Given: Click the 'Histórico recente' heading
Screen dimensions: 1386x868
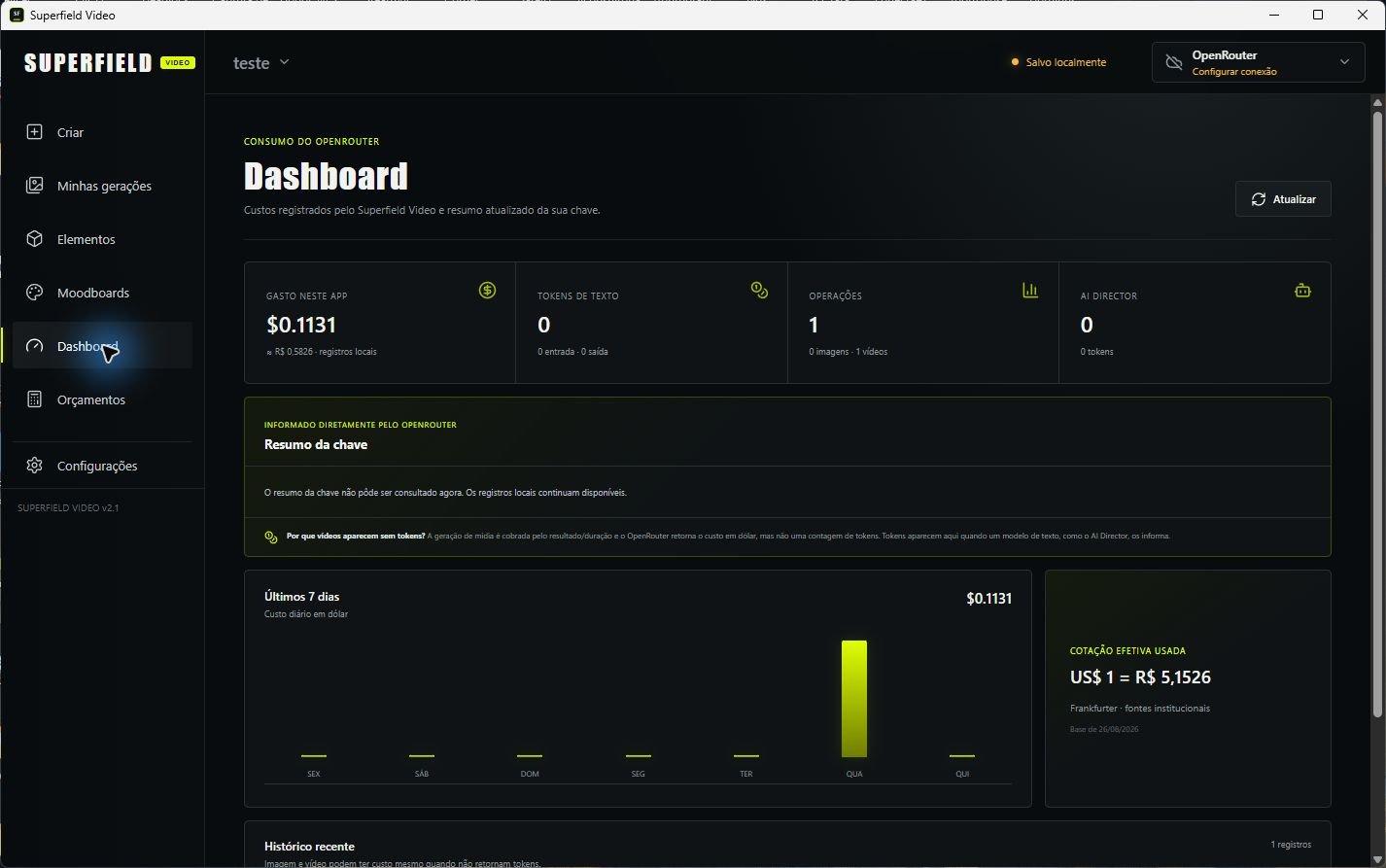Looking at the screenshot, I should 309,847.
